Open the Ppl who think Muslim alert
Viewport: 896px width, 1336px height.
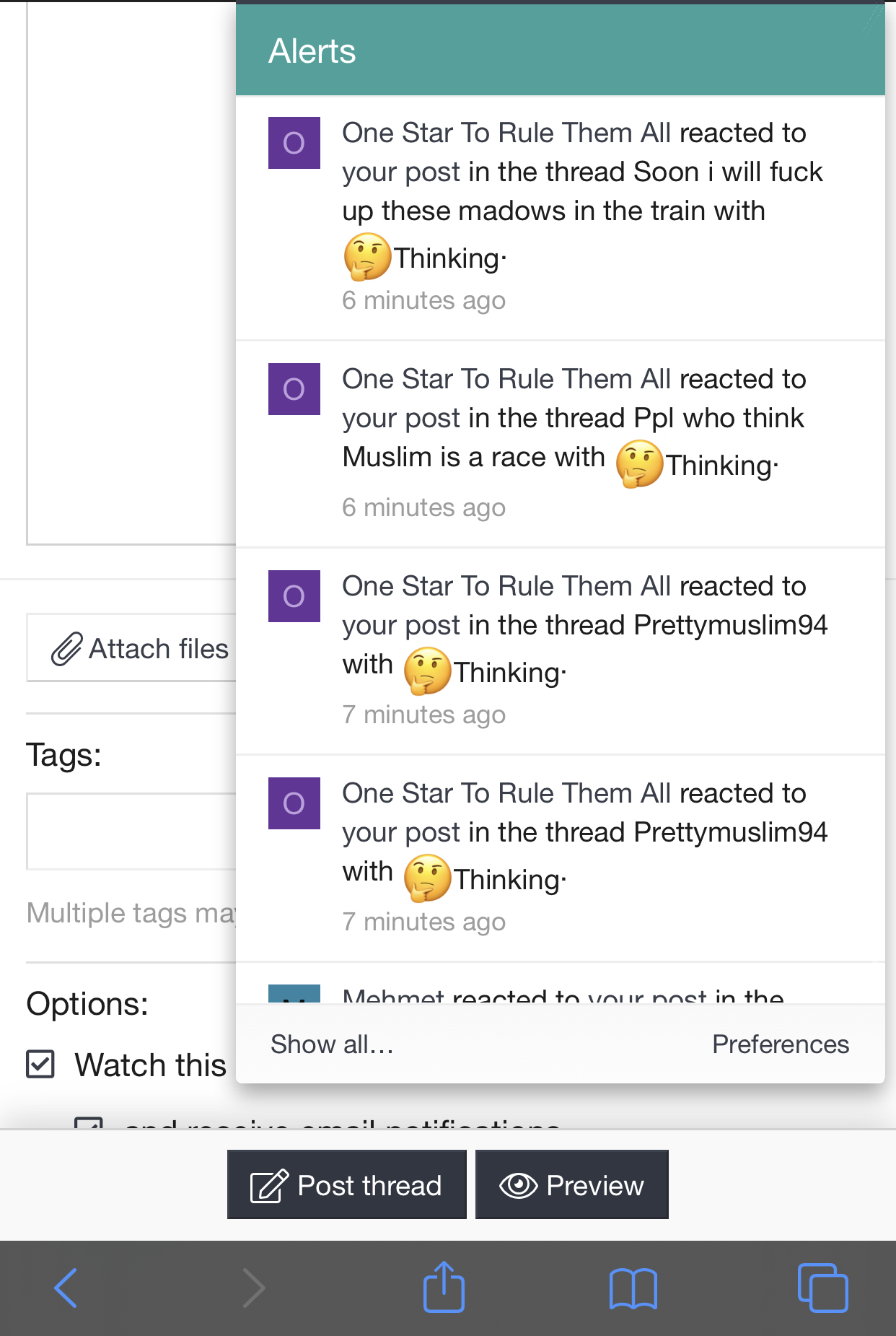(x=561, y=444)
